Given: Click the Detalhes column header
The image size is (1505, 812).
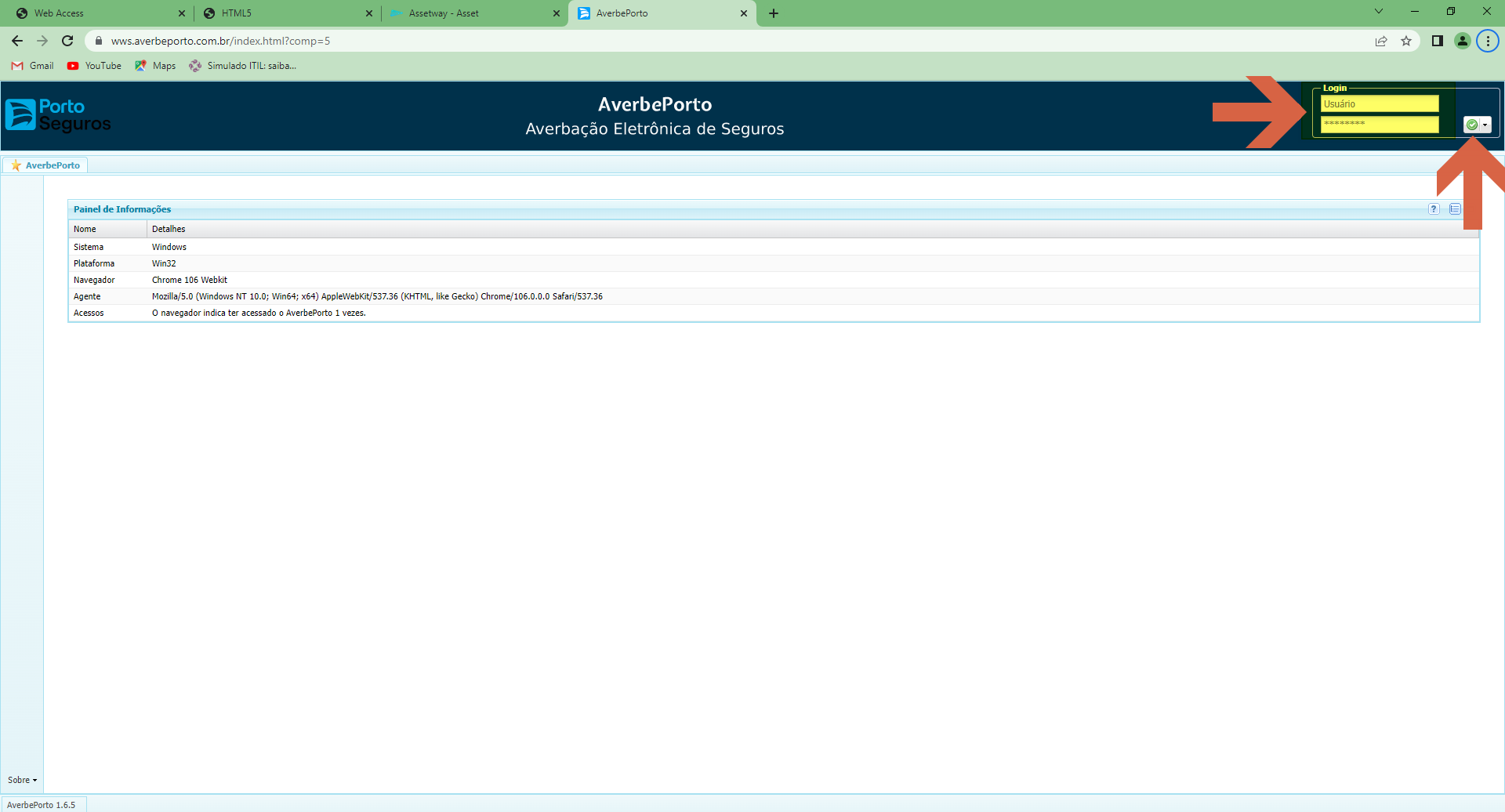Looking at the screenshot, I should point(813,229).
